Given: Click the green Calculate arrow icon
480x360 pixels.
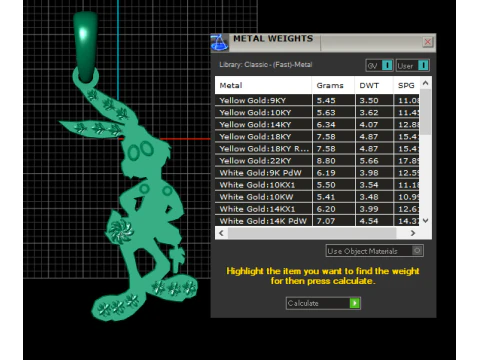Looking at the screenshot, I should (x=355, y=303).
